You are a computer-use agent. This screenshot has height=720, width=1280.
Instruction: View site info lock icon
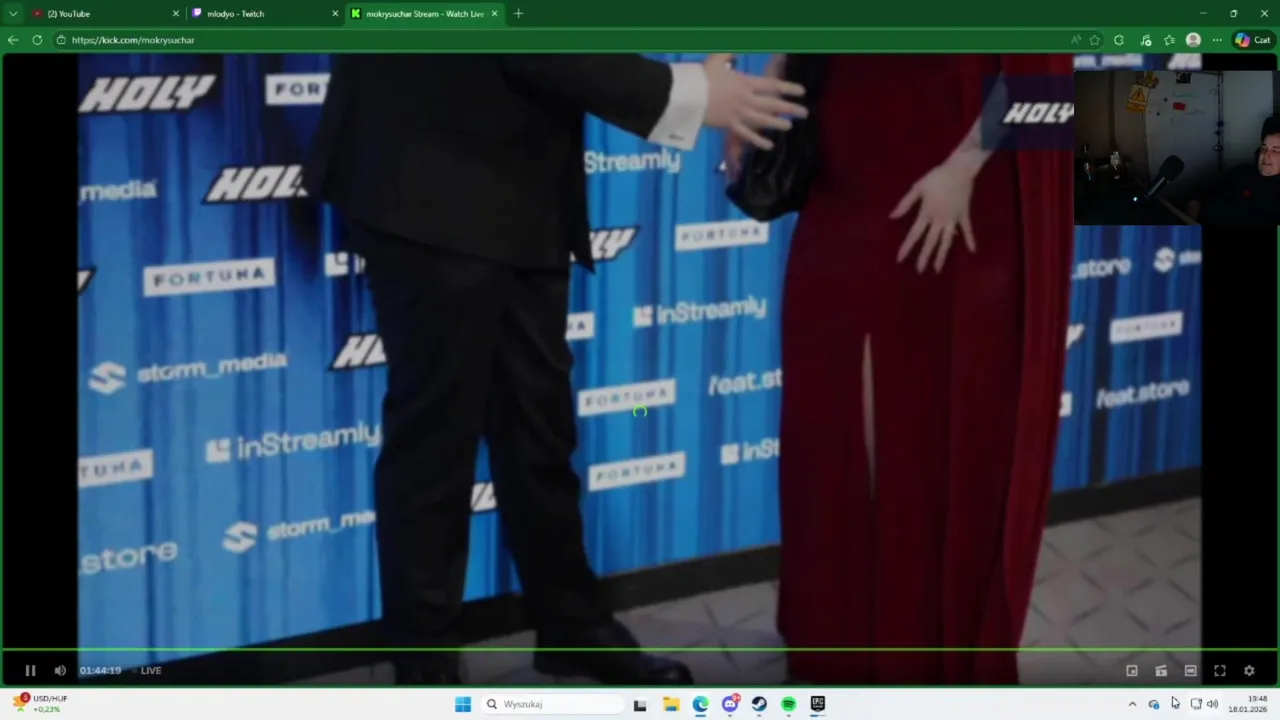tap(61, 40)
